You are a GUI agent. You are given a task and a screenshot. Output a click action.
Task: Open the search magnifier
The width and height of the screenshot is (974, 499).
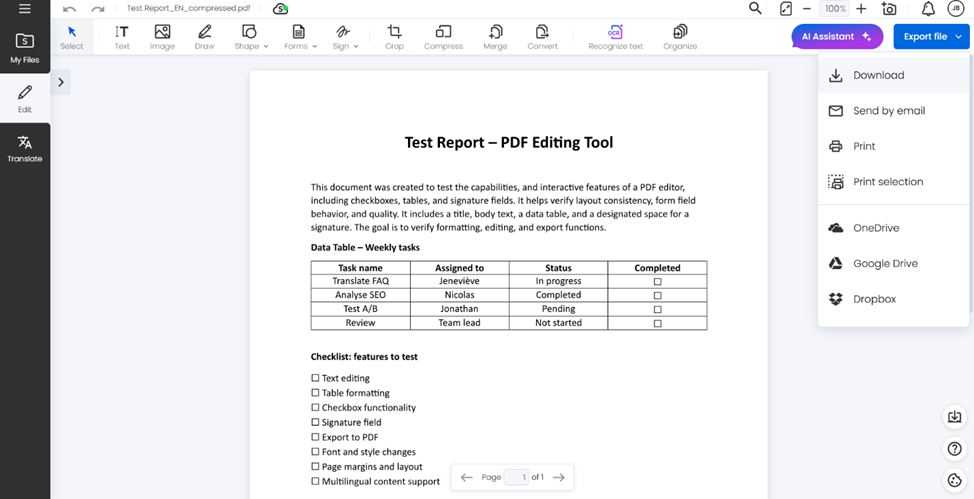click(755, 8)
